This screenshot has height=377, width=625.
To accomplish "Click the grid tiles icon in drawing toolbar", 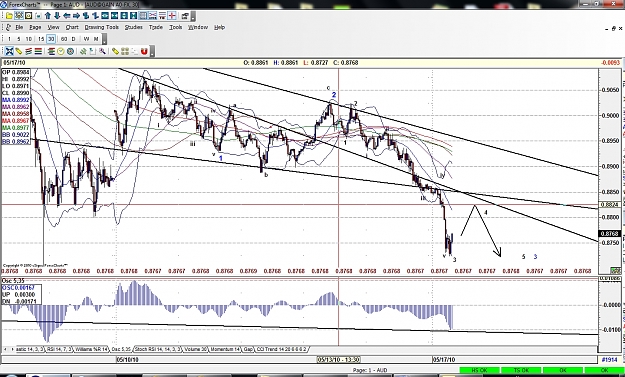I will pos(125,51).
